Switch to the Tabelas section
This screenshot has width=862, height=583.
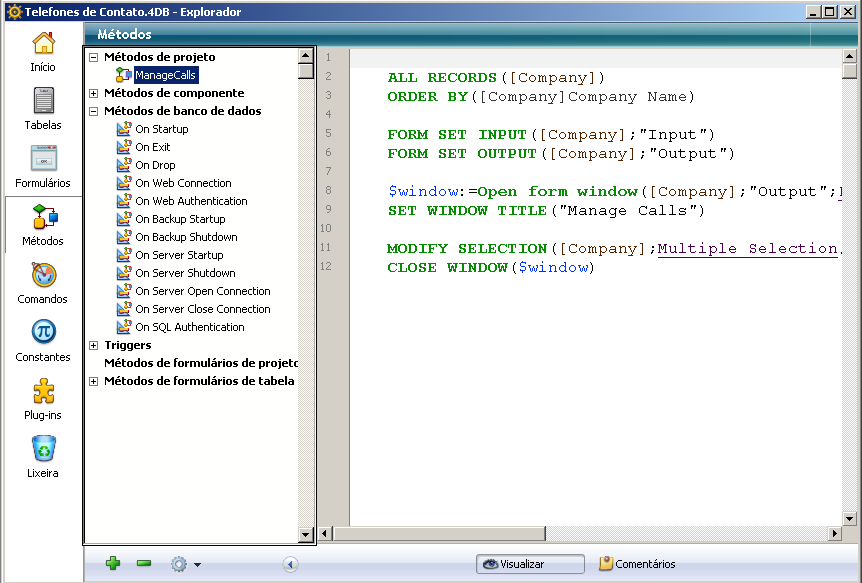[x=43, y=109]
